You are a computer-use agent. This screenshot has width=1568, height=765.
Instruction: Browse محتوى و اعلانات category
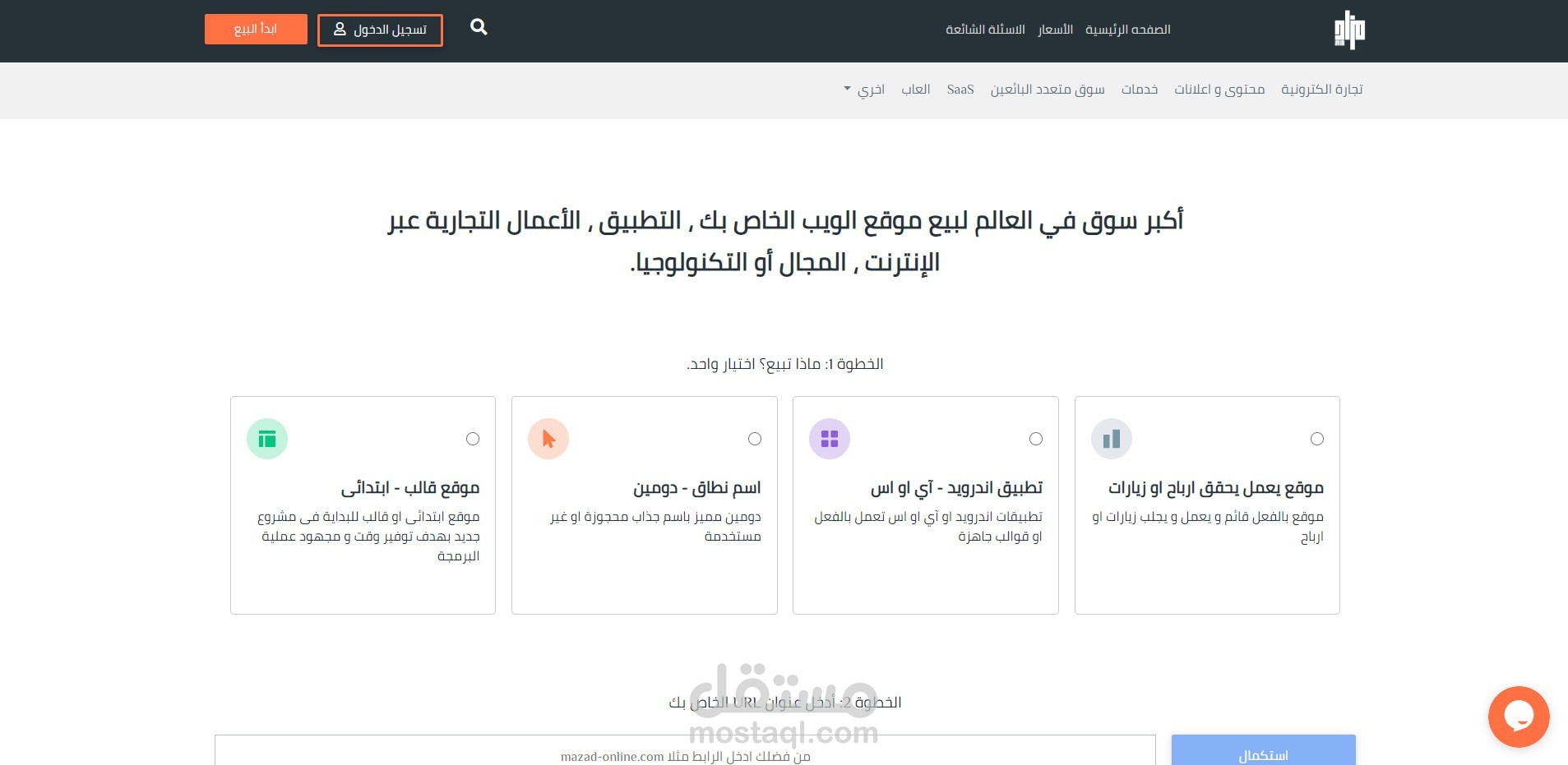[1219, 89]
